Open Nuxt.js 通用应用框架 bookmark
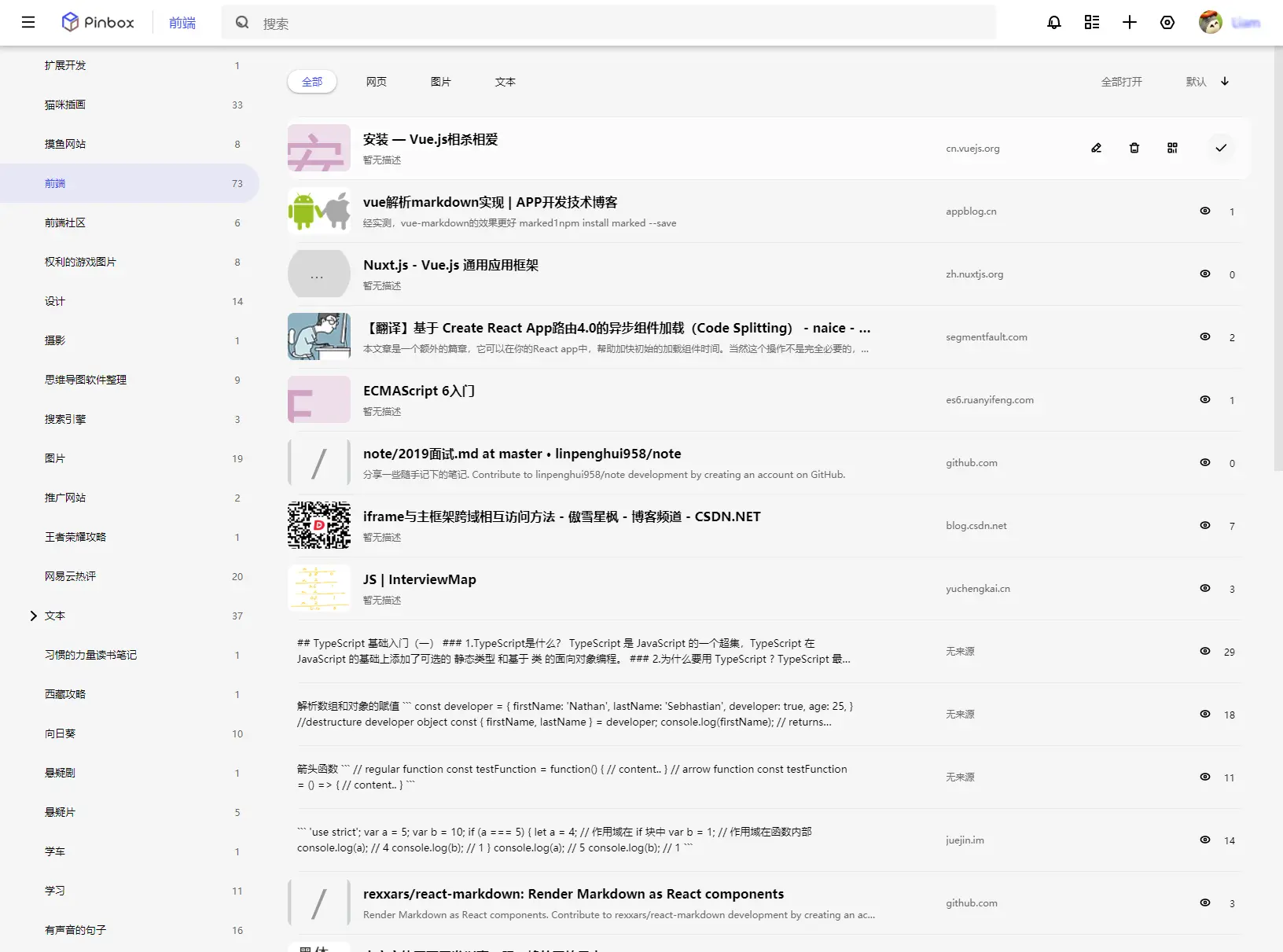Screen dimensions: 1283x952 pyautogui.click(x=451, y=265)
